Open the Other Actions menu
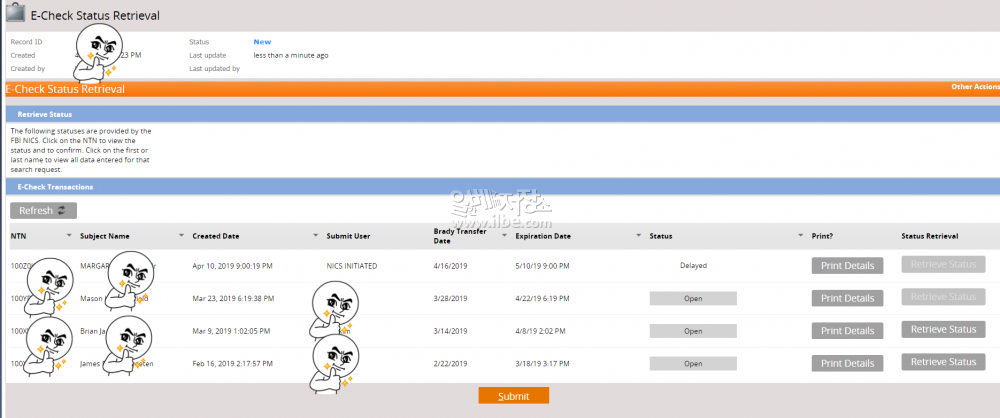This screenshot has width=1000, height=418. 974,87
